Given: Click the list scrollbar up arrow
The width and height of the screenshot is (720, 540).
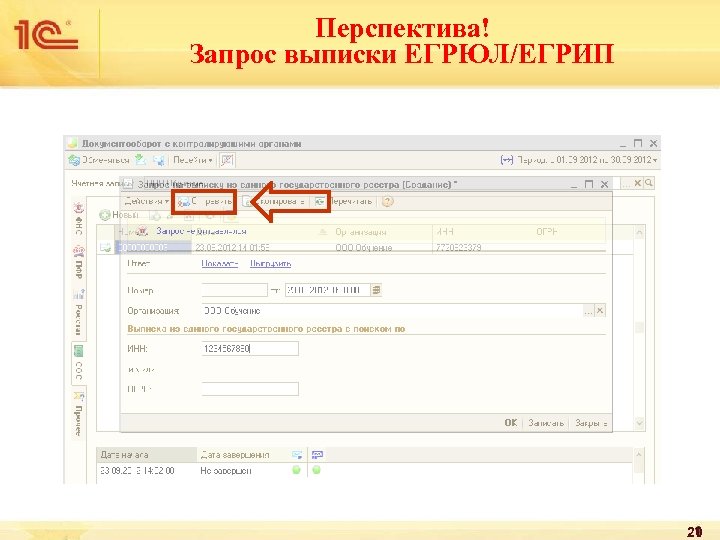Looking at the screenshot, I should pyautogui.click(x=639, y=232).
